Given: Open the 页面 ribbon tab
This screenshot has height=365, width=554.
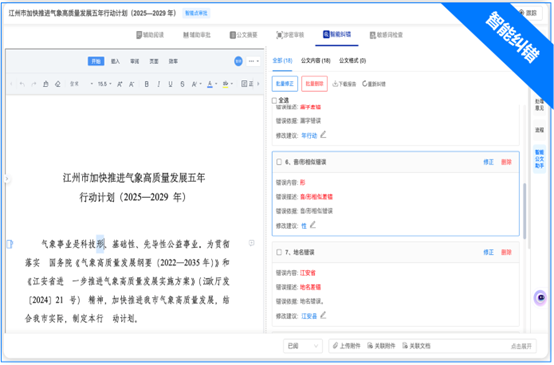Looking at the screenshot, I should pos(154,61).
